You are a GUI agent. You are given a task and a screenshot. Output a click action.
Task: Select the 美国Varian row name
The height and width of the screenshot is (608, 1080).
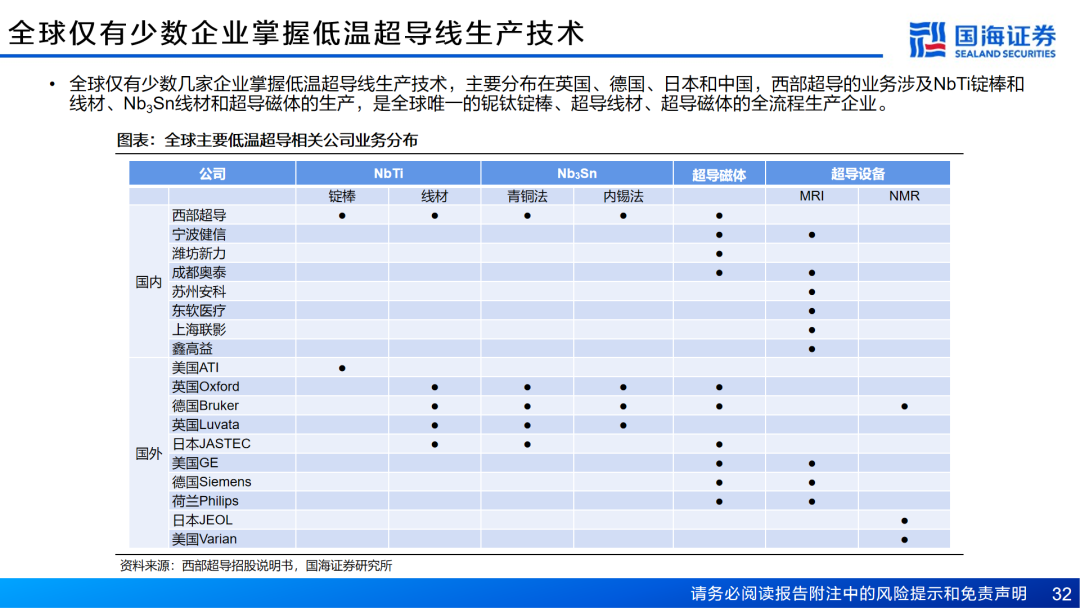click(x=205, y=539)
